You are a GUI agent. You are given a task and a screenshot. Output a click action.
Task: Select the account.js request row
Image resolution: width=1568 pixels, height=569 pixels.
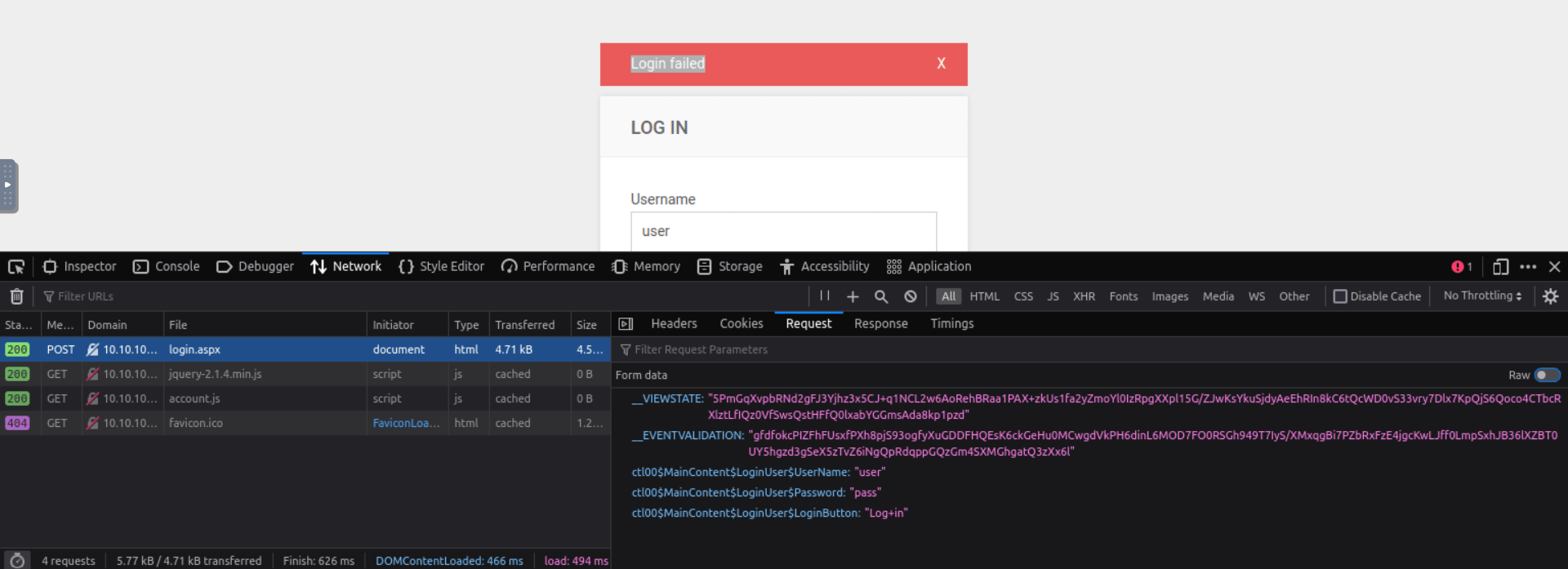[x=194, y=398]
